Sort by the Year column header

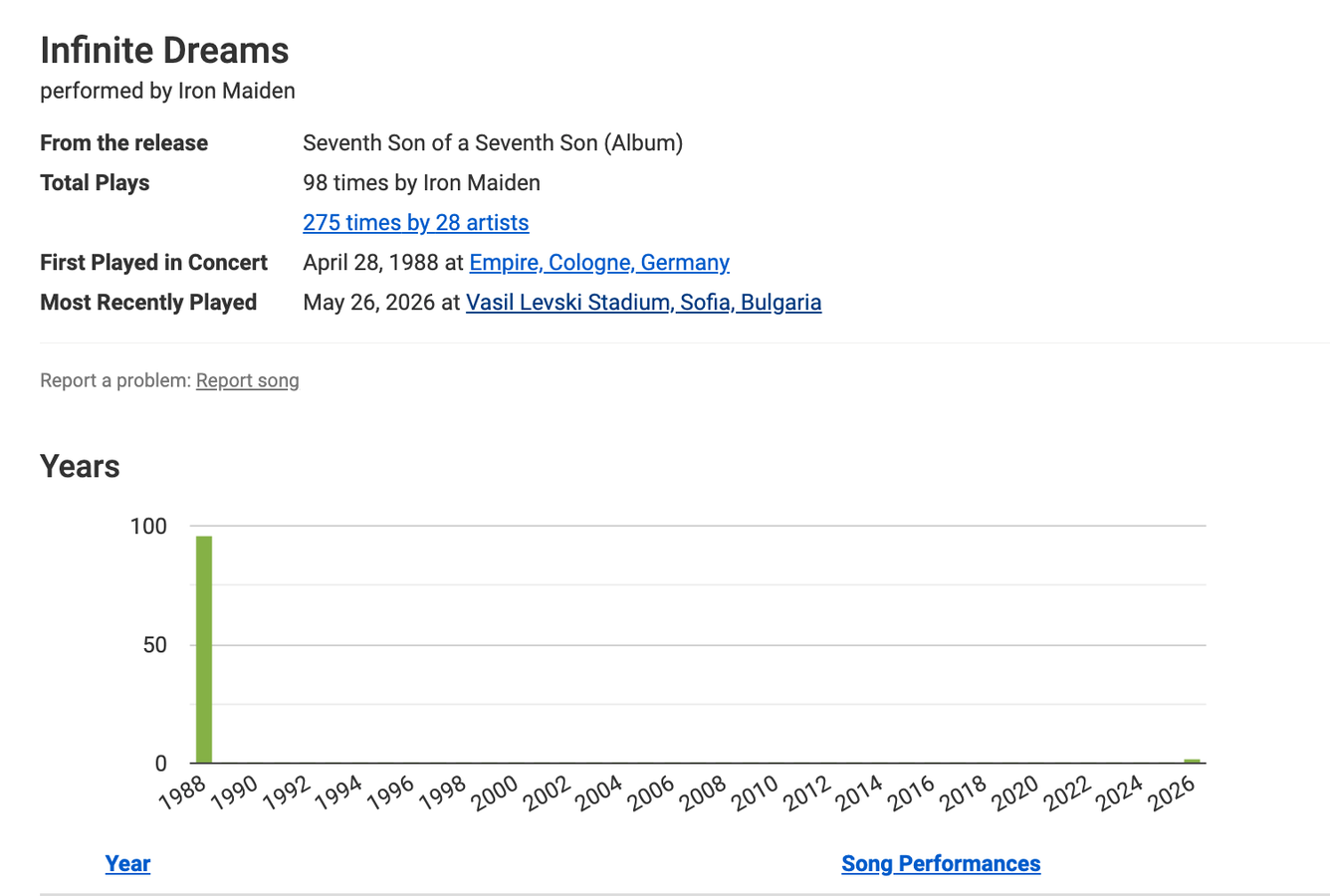(127, 863)
